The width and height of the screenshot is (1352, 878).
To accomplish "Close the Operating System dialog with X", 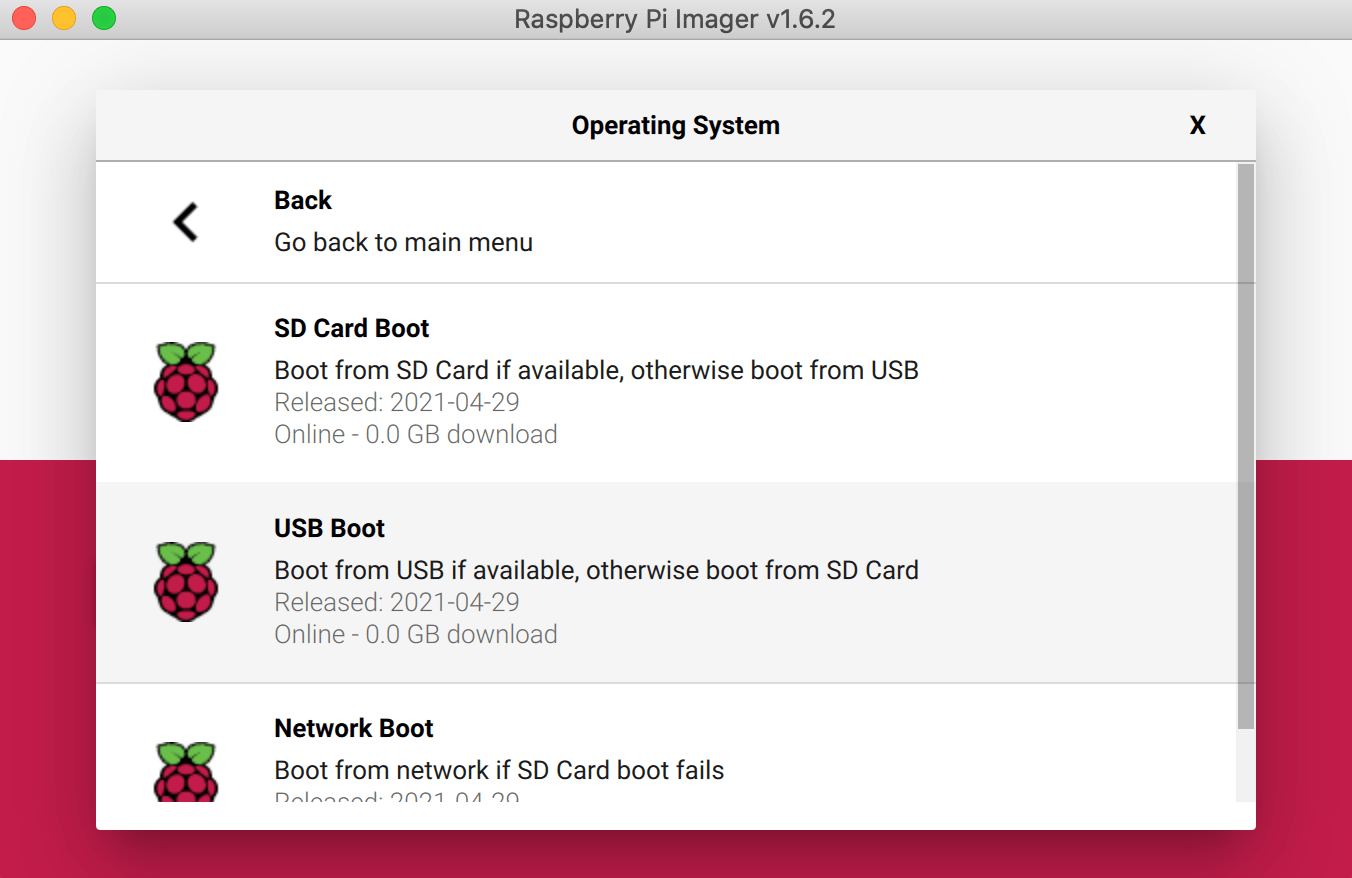I will 1197,126.
